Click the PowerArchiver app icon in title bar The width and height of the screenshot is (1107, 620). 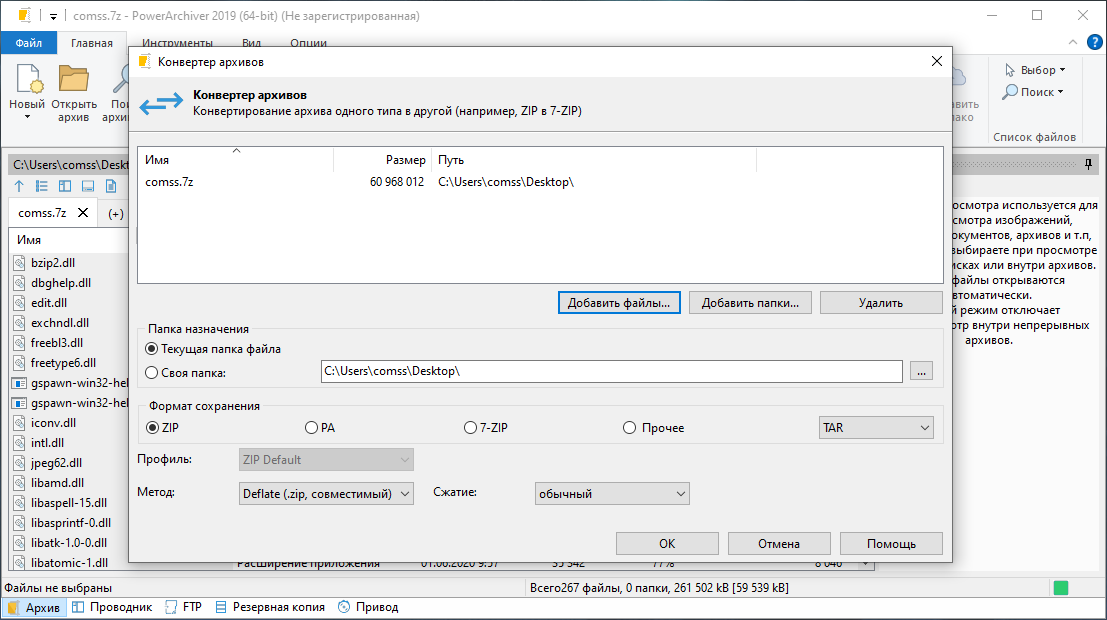point(25,16)
